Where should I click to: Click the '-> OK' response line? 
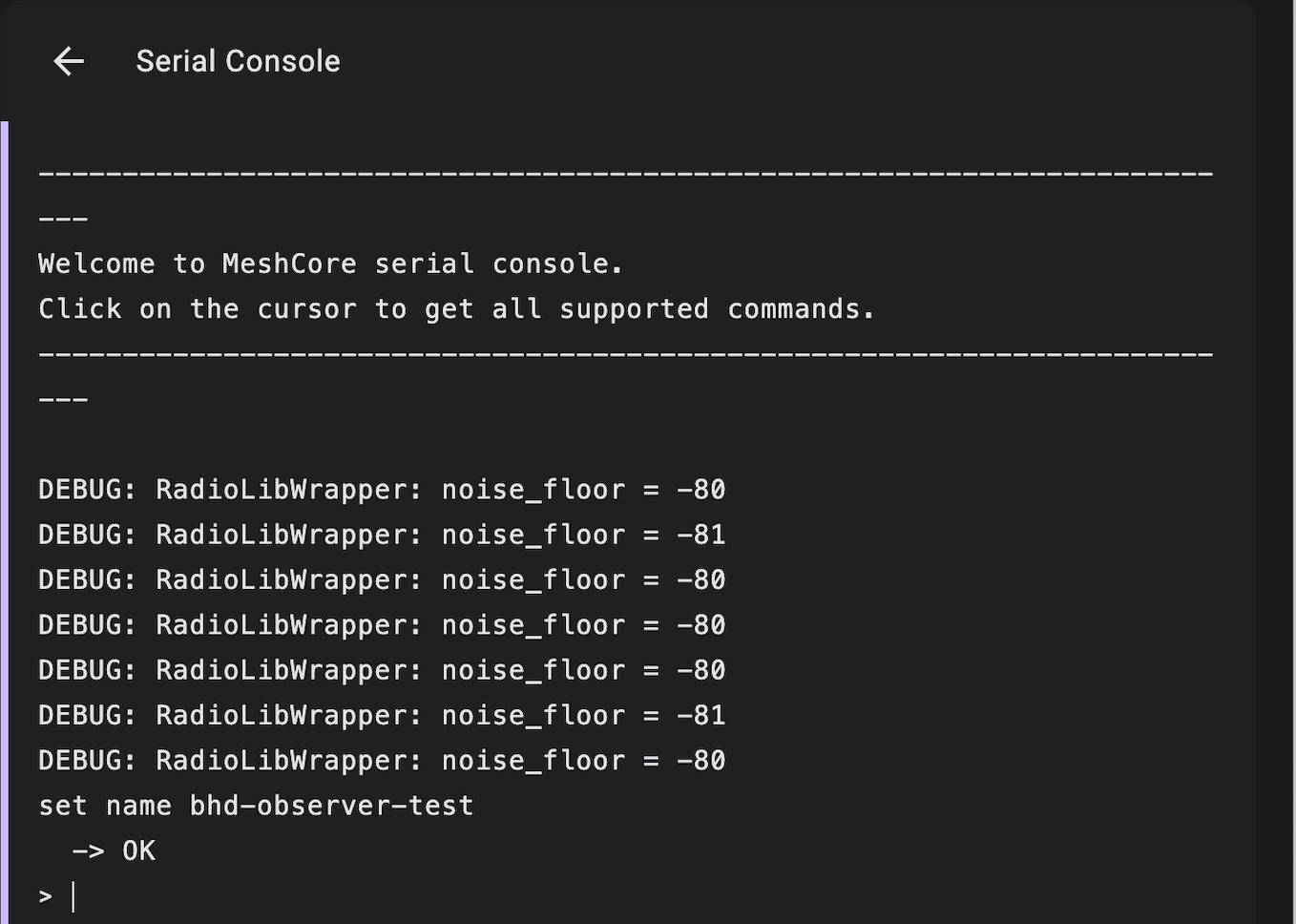tap(114, 850)
